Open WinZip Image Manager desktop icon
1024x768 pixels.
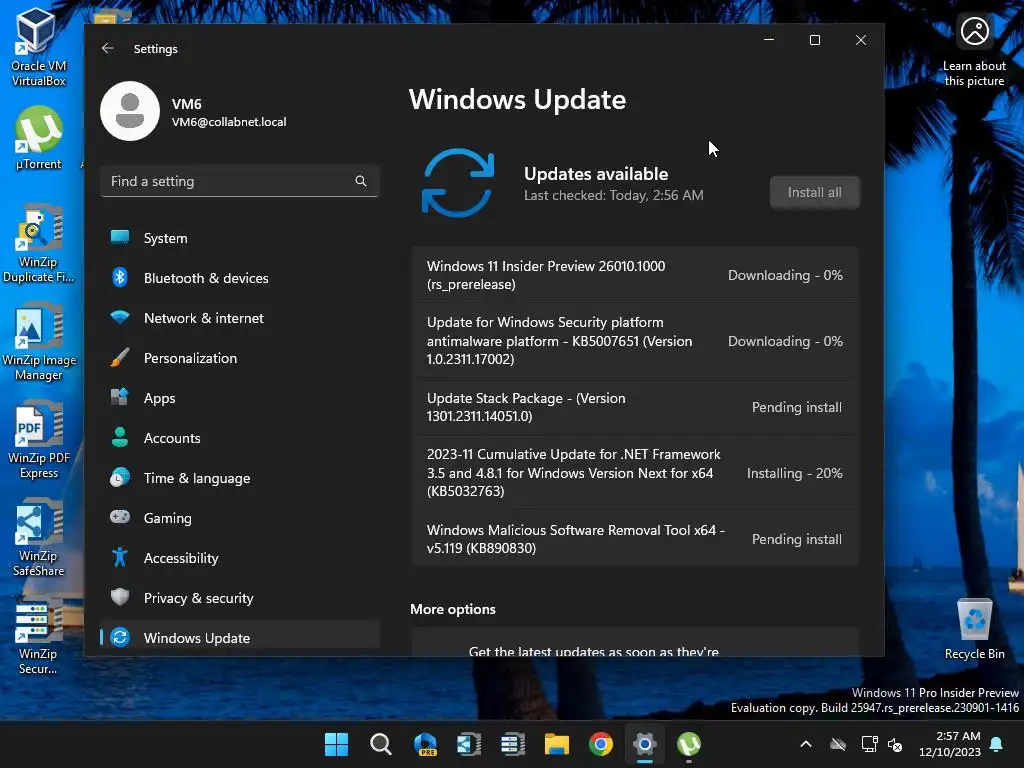[x=38, y=341]
